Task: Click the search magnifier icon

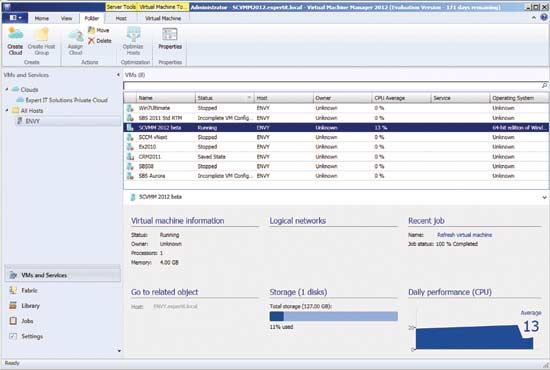Action: [544, 85]
